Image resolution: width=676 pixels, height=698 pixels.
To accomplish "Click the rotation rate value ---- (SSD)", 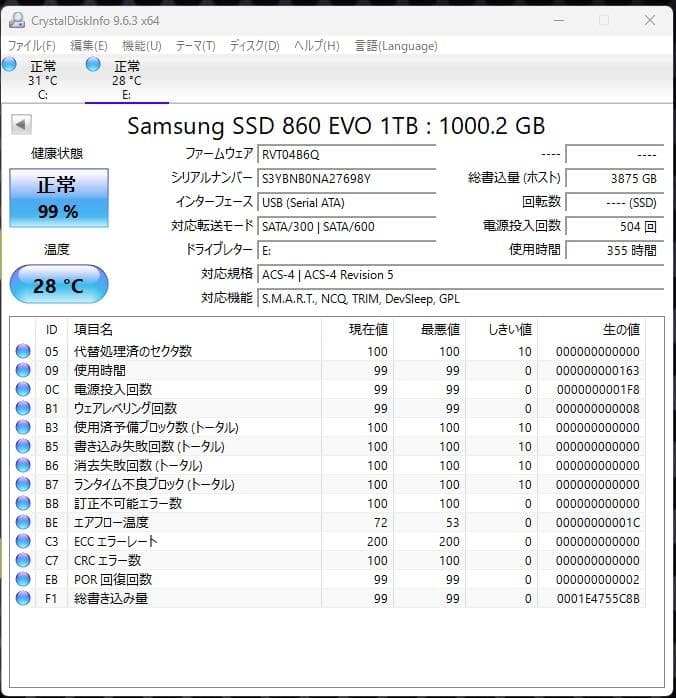I will (x=615, y=203).
